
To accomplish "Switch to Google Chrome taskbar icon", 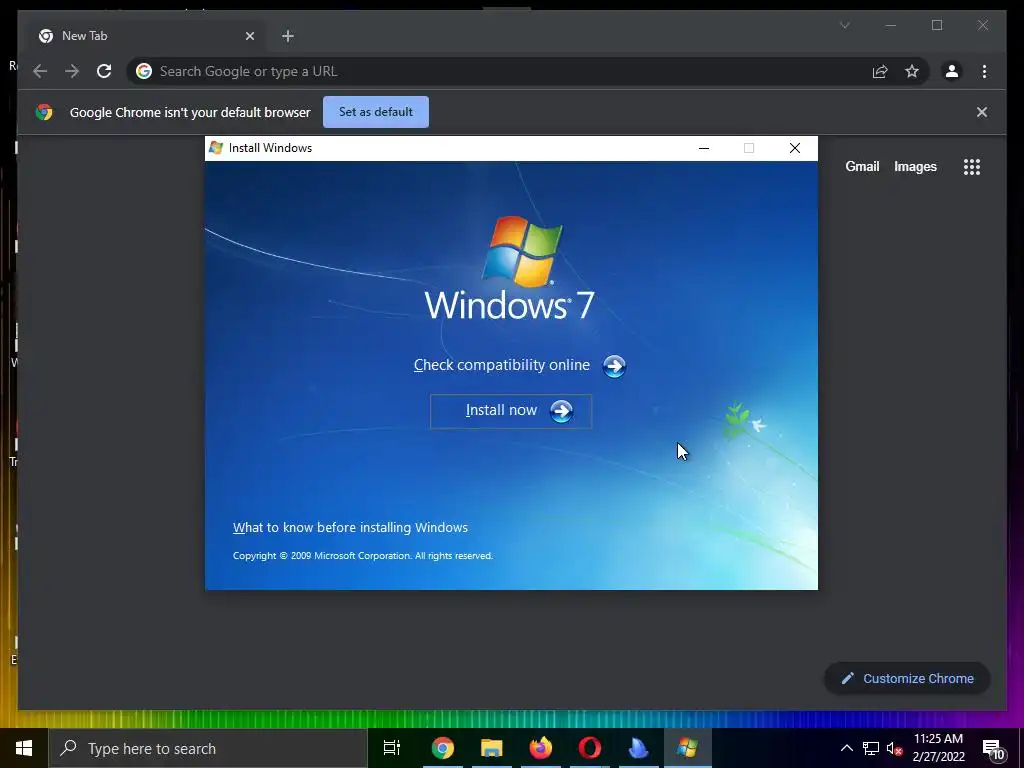I will (x=442, y=748).
